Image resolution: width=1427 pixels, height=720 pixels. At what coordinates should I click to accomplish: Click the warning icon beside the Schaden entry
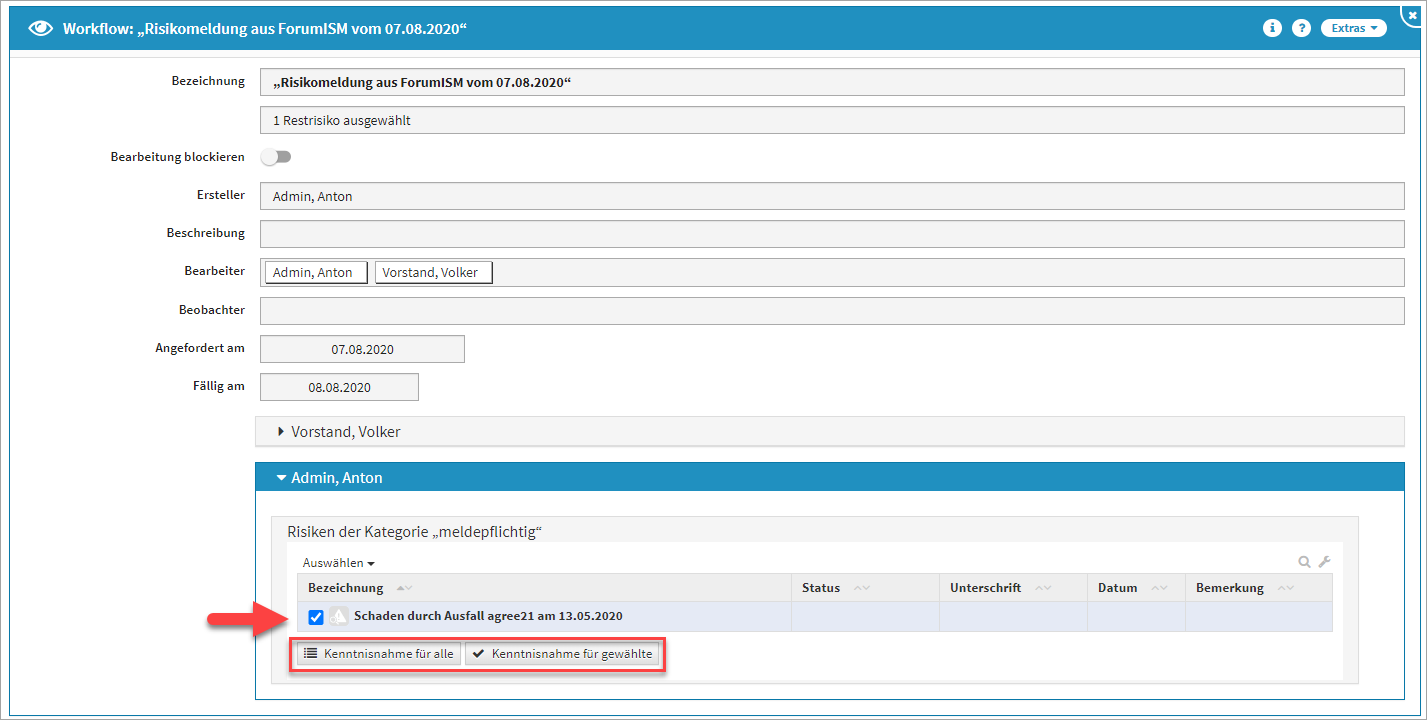tap(339, 617)
